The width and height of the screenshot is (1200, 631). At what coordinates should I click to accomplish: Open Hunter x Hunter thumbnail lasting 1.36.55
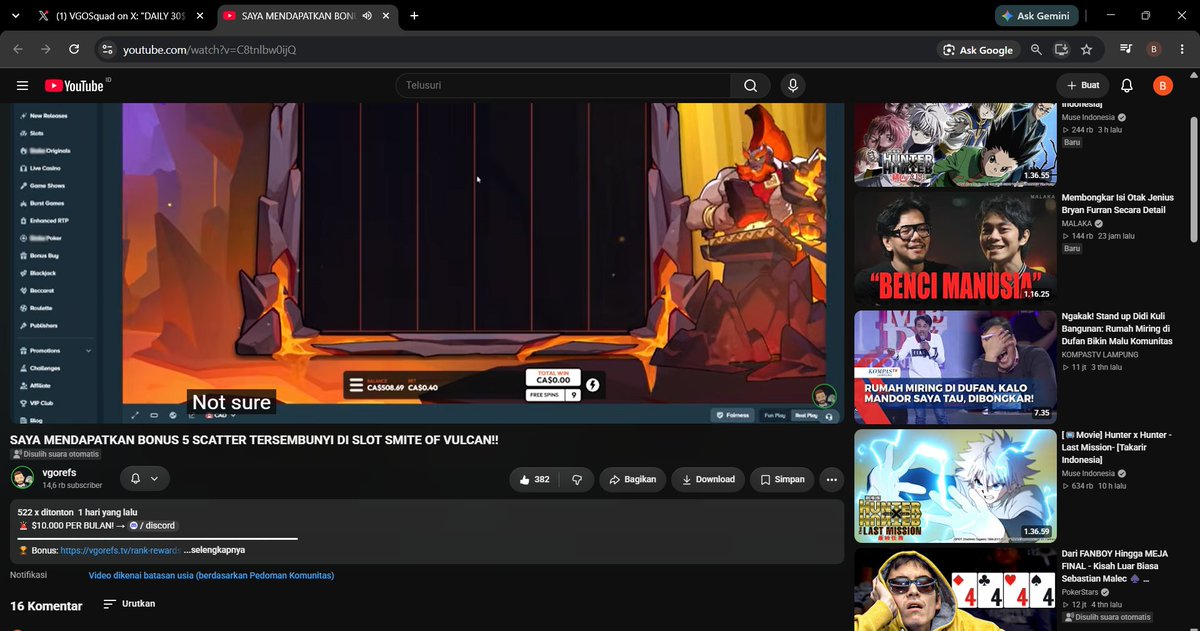click(x=955, y=145)
